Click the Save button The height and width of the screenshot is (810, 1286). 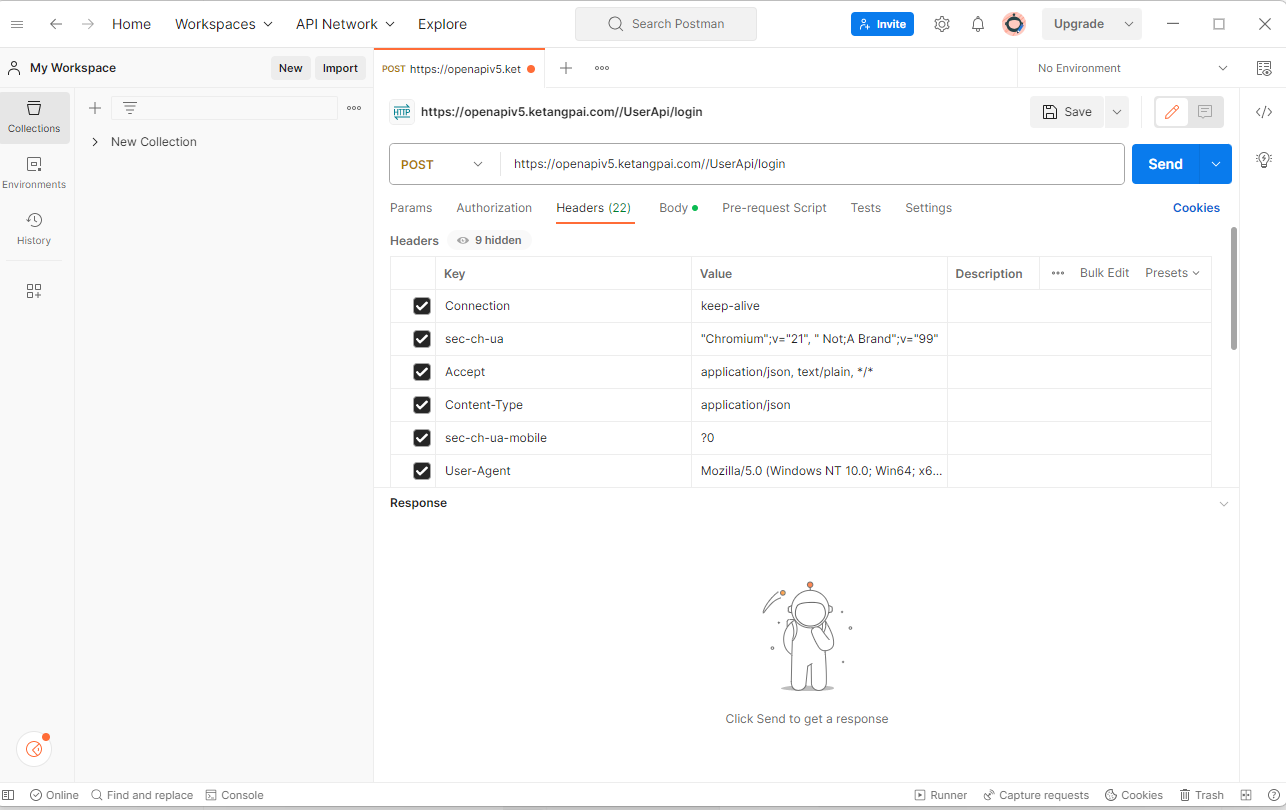click(x=1067, y=112)
